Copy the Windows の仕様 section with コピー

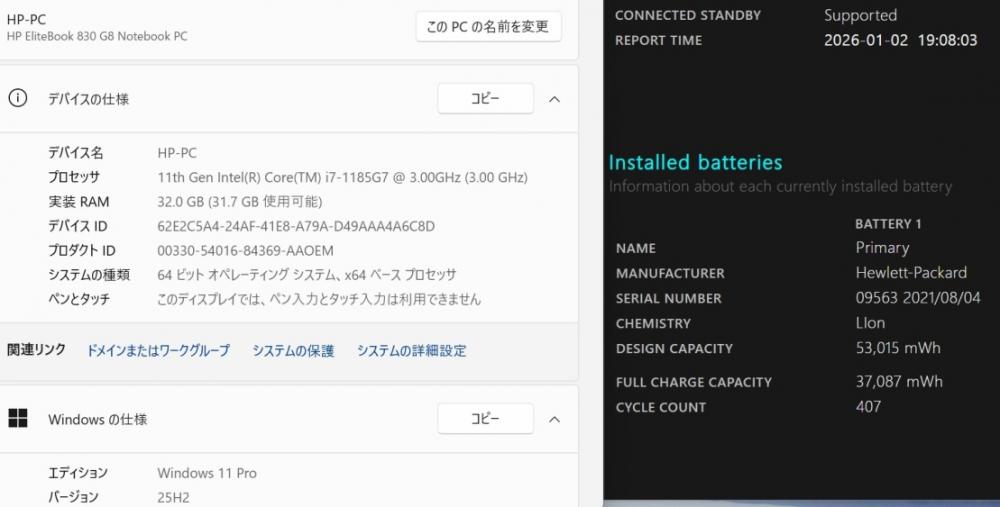[485, 419]
